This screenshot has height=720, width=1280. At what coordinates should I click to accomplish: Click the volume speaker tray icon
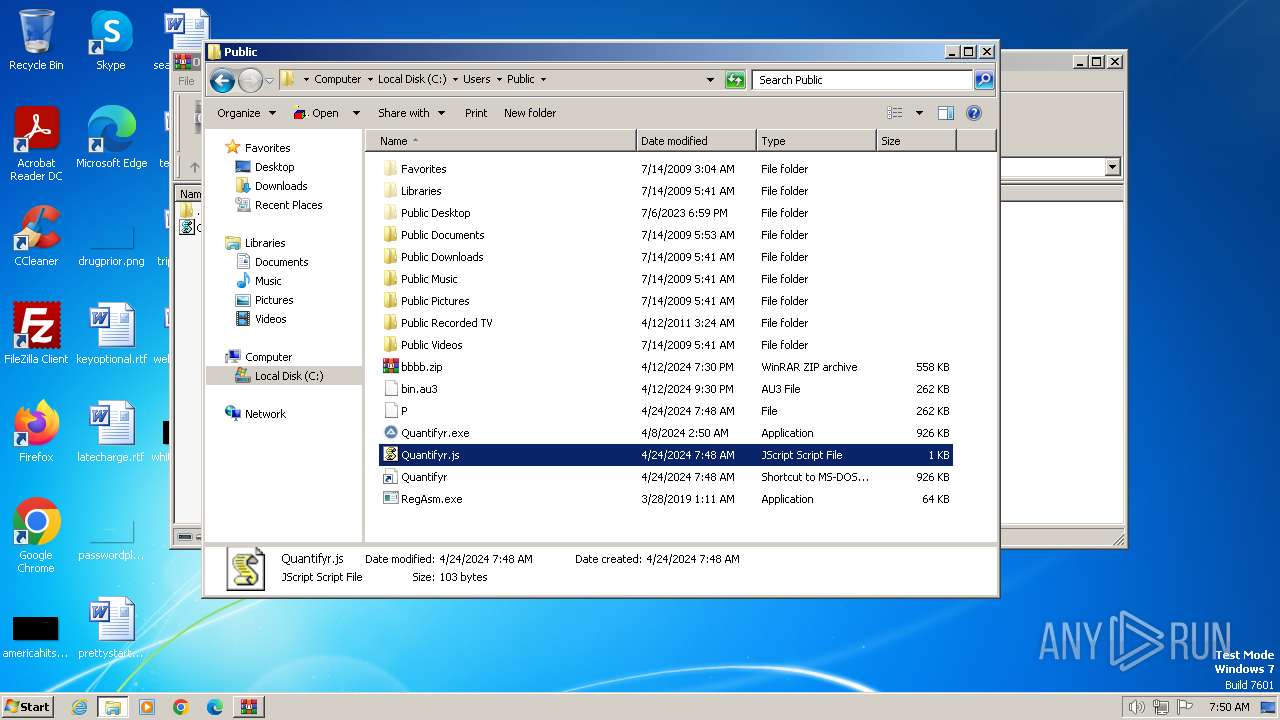click(x=1137, y=707)
